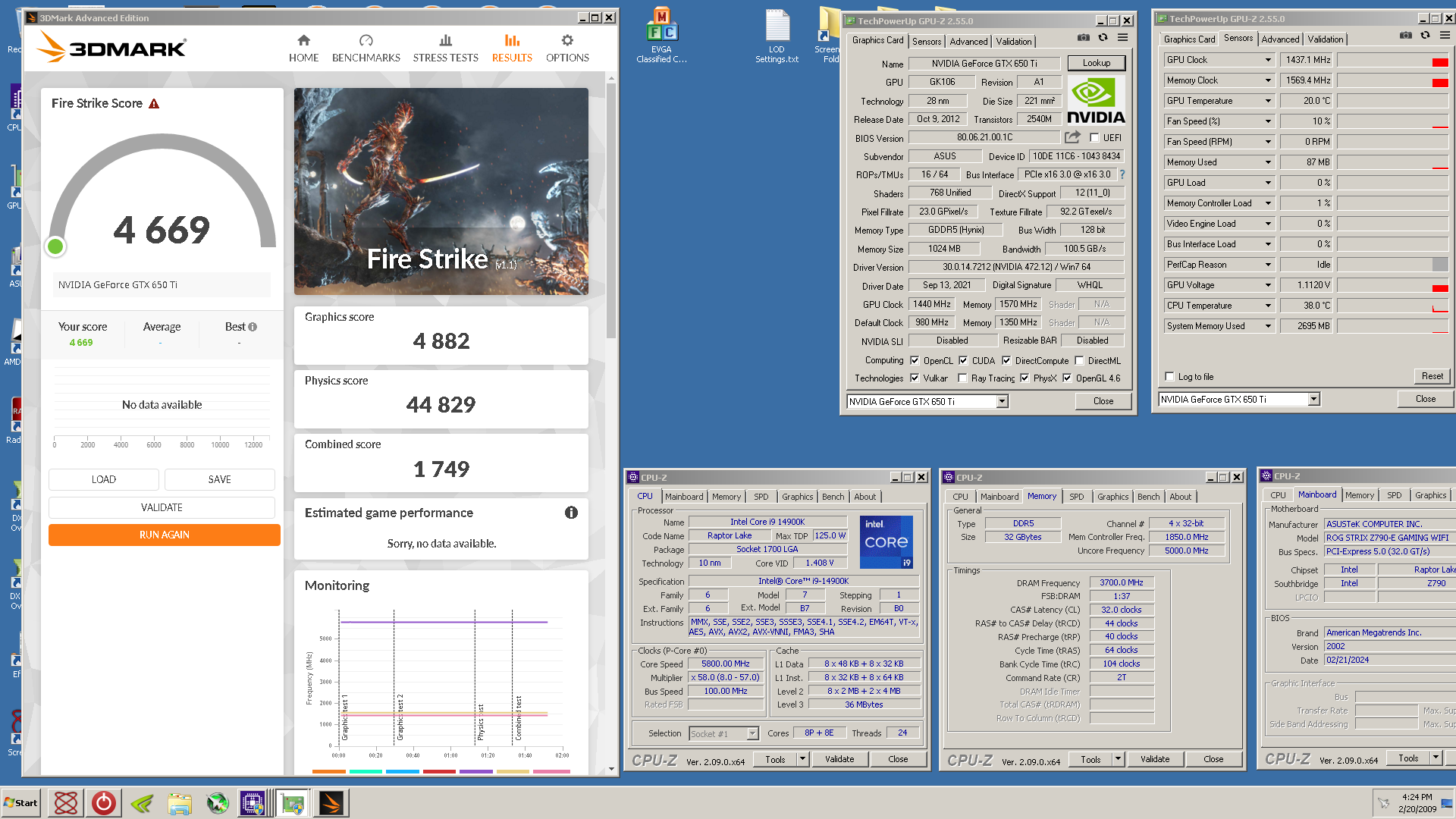
Task: Click the VALIDATE button in 3DMark
Action: tap(162, 507)
